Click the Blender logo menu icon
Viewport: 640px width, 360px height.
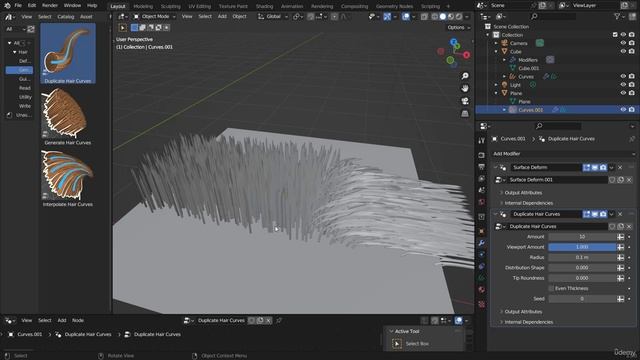(7, 6)
